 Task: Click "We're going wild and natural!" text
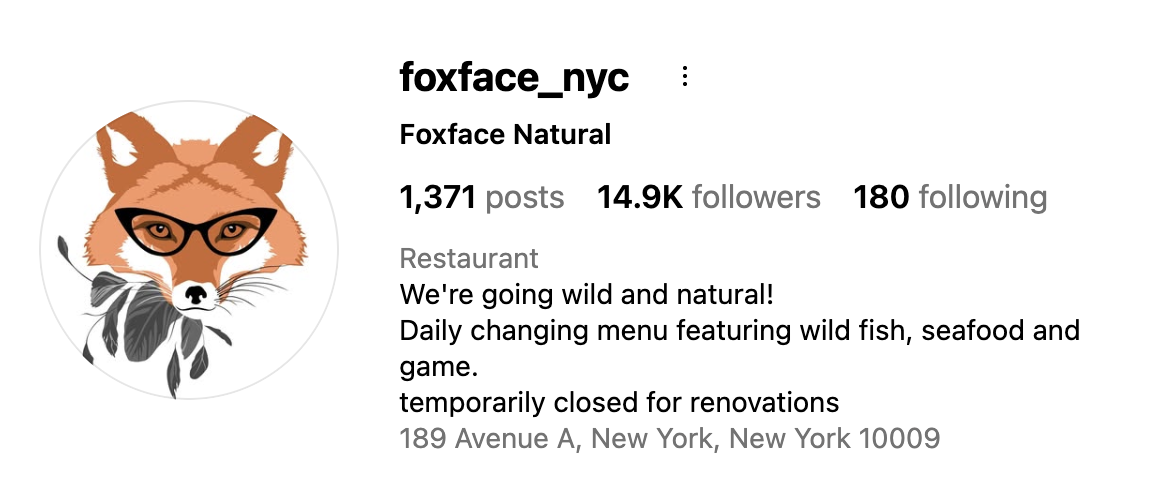pyautogui.click(x=587, y=295)
